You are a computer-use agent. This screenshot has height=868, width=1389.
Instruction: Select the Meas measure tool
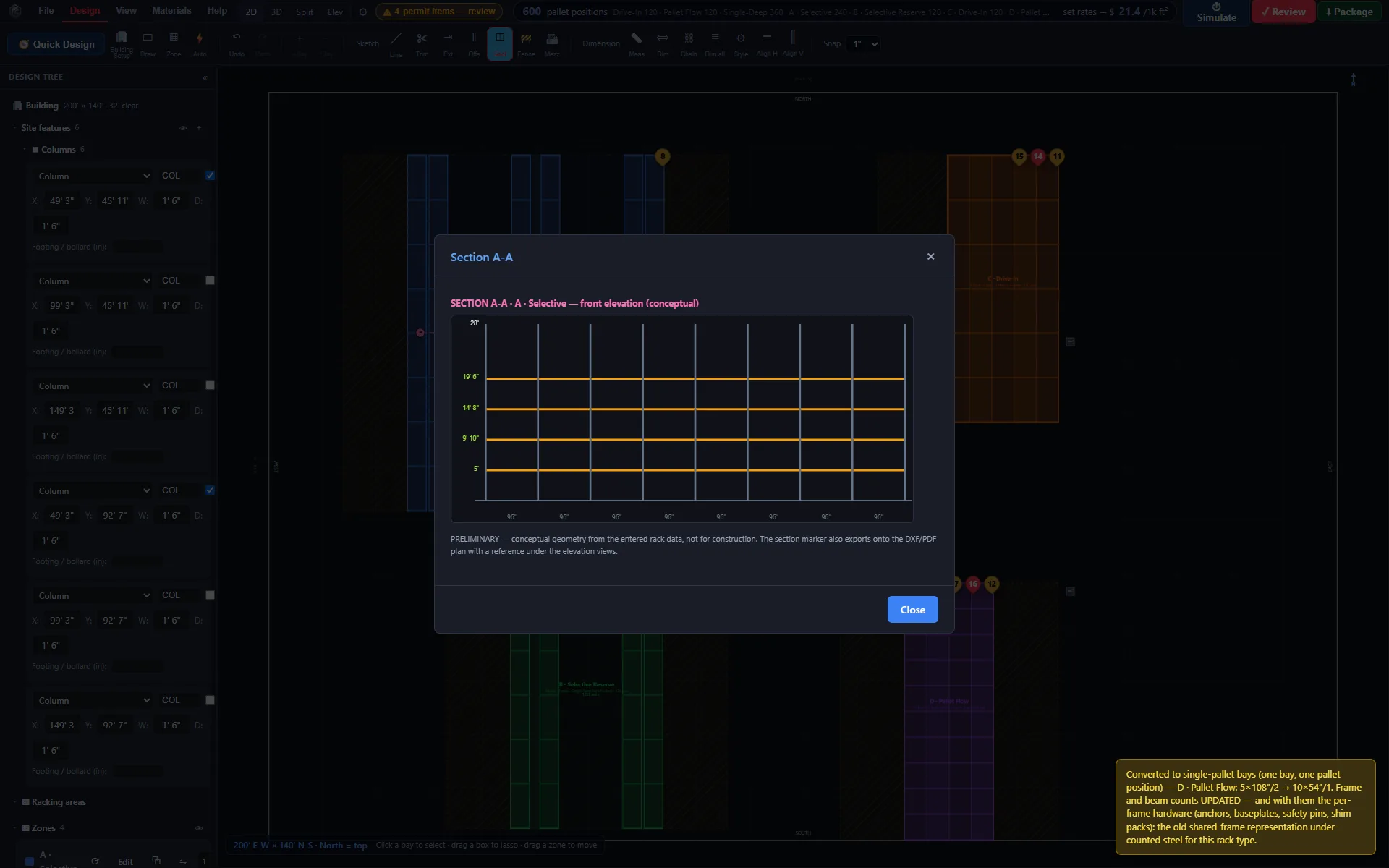click(x=637, y=43)
